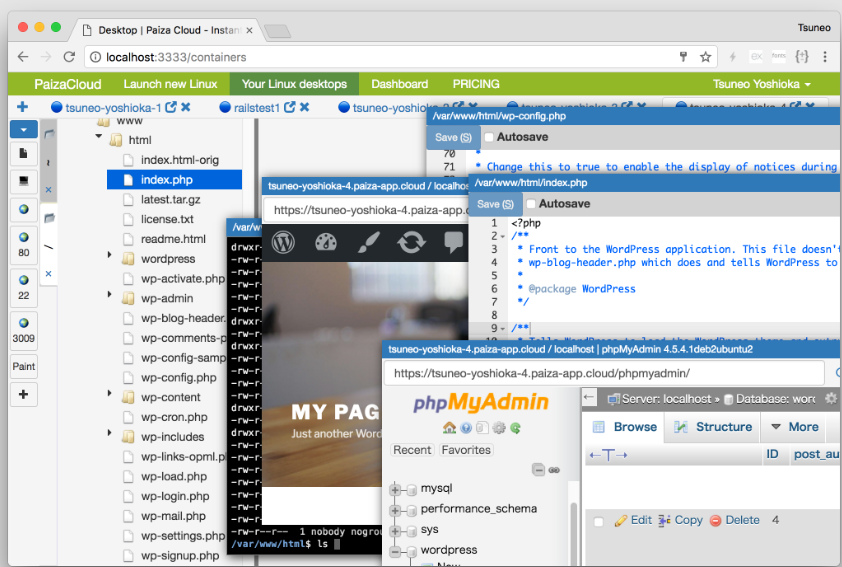Switch to Structure tab in phpMyAdmin
Screen dimensions: 842x567
tap(713, 427)
